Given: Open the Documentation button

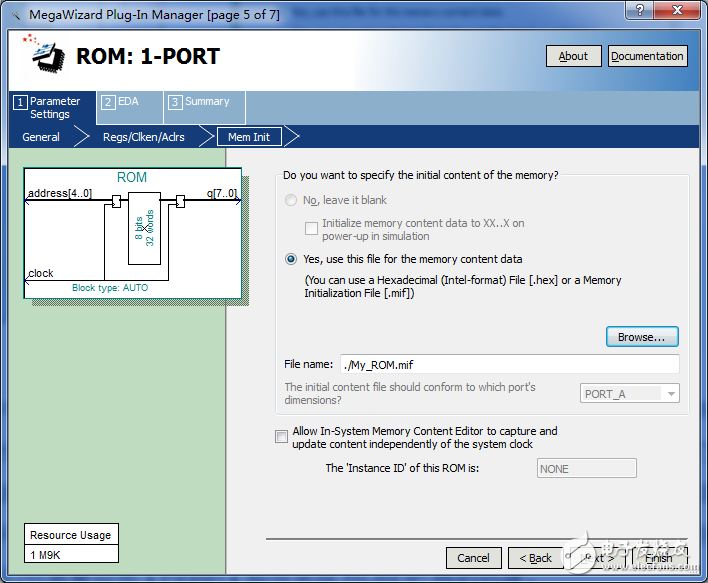Looking at the screenshot, I should 647,56.
